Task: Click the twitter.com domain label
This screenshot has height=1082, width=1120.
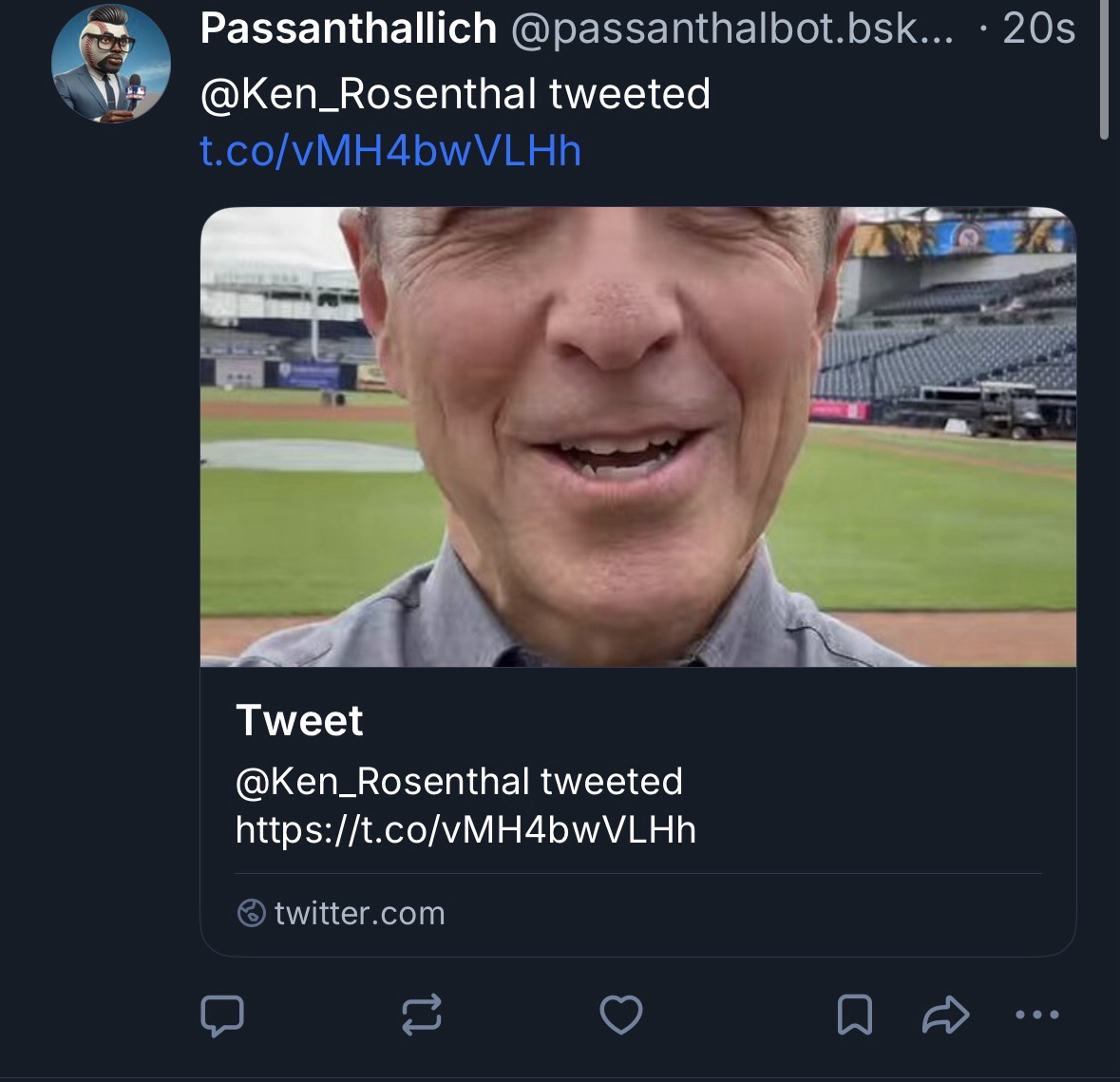Action: coord(359,914)
